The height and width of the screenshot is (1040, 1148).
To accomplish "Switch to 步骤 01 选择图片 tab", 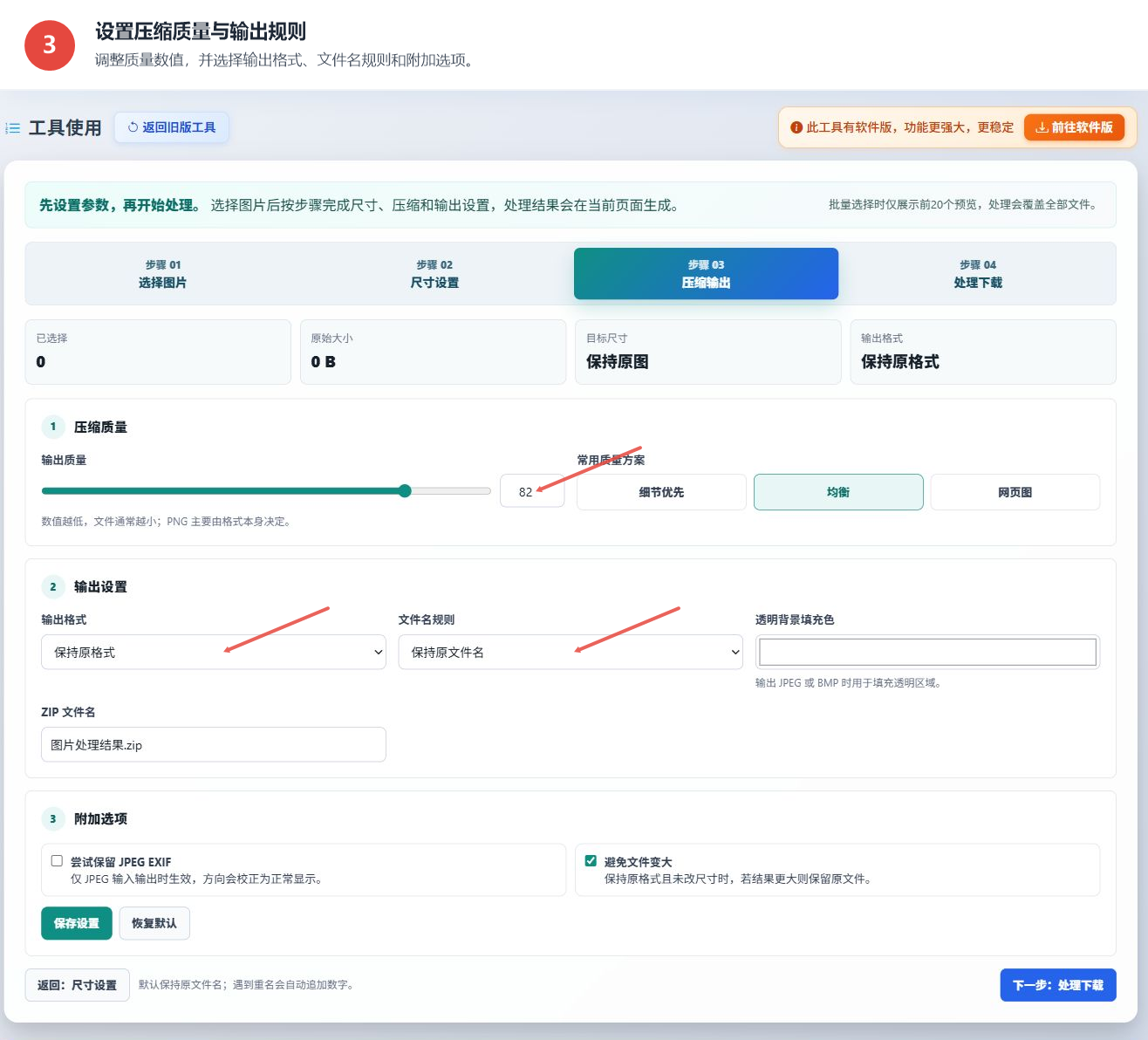I will tap(162, 274).
